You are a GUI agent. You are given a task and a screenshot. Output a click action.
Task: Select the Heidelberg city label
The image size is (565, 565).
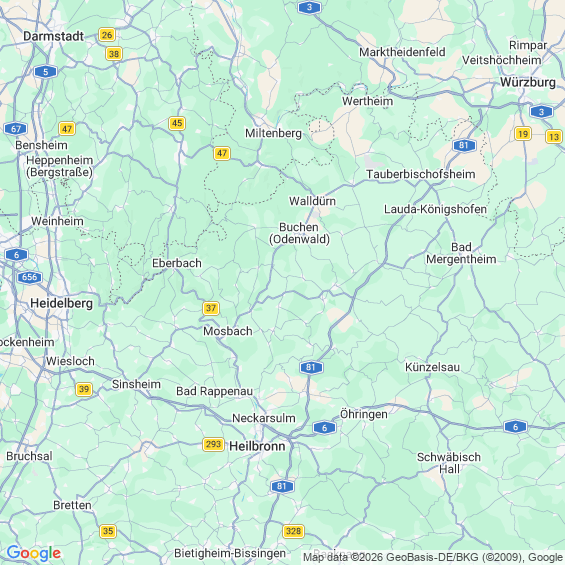pyautogui.click(x=62, y=303)
